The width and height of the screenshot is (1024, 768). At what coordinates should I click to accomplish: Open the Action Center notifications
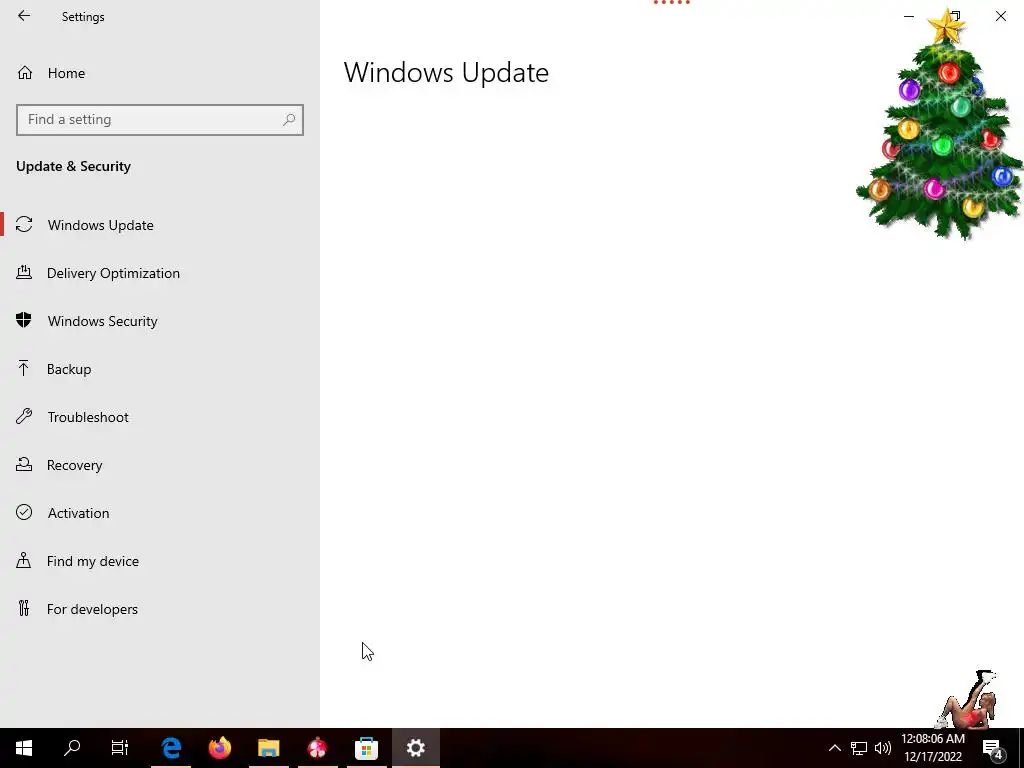coord(992,748)
